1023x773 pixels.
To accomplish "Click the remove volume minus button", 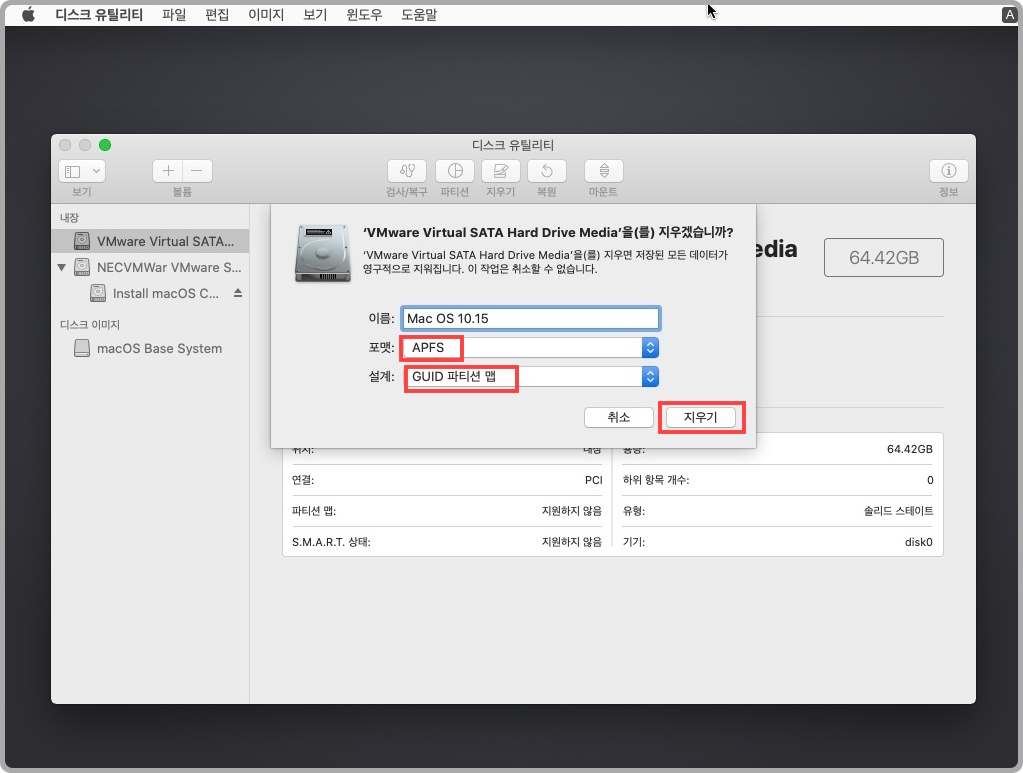I will [197, 171].
